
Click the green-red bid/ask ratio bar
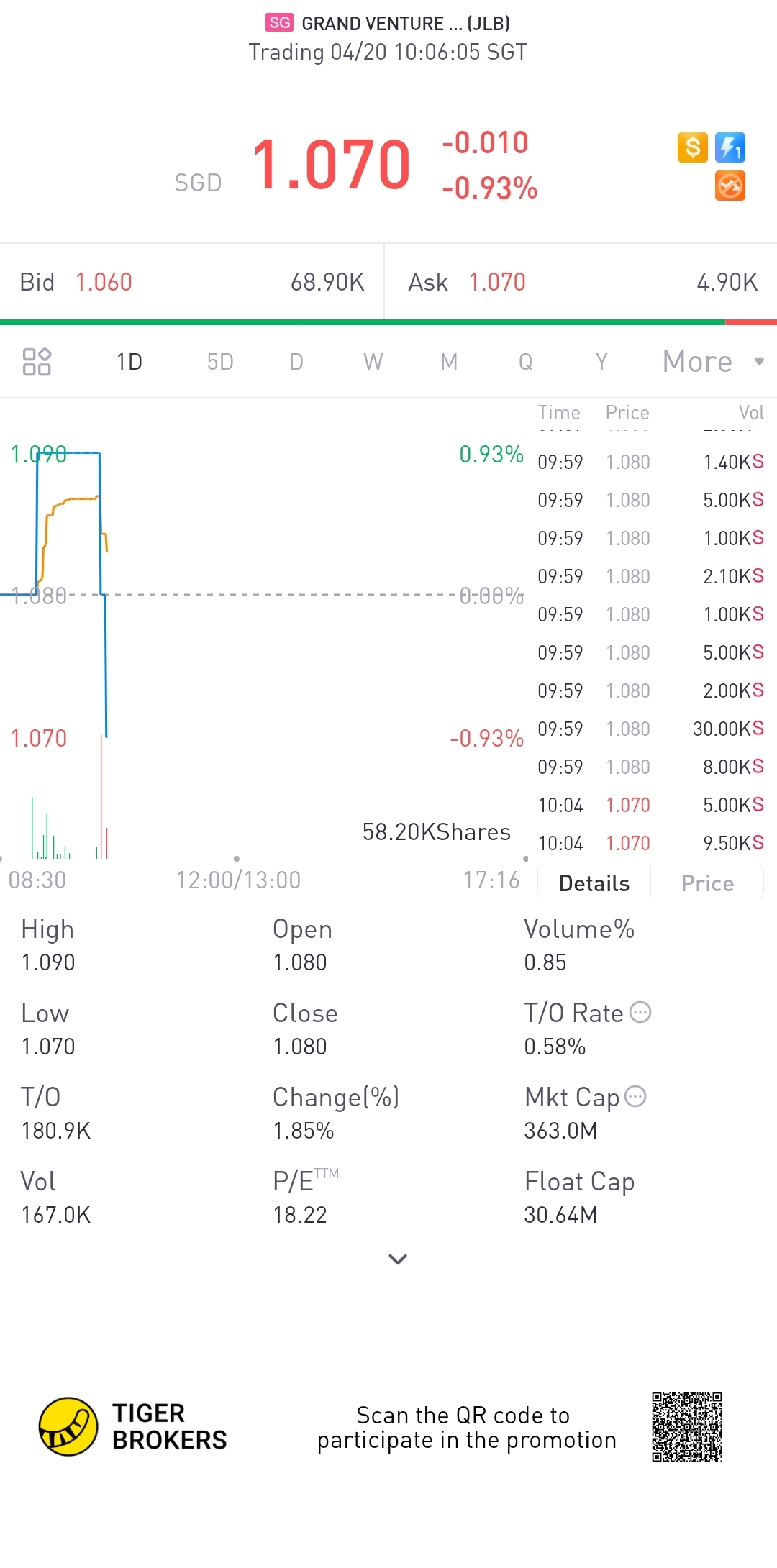(x=388, y=322)
